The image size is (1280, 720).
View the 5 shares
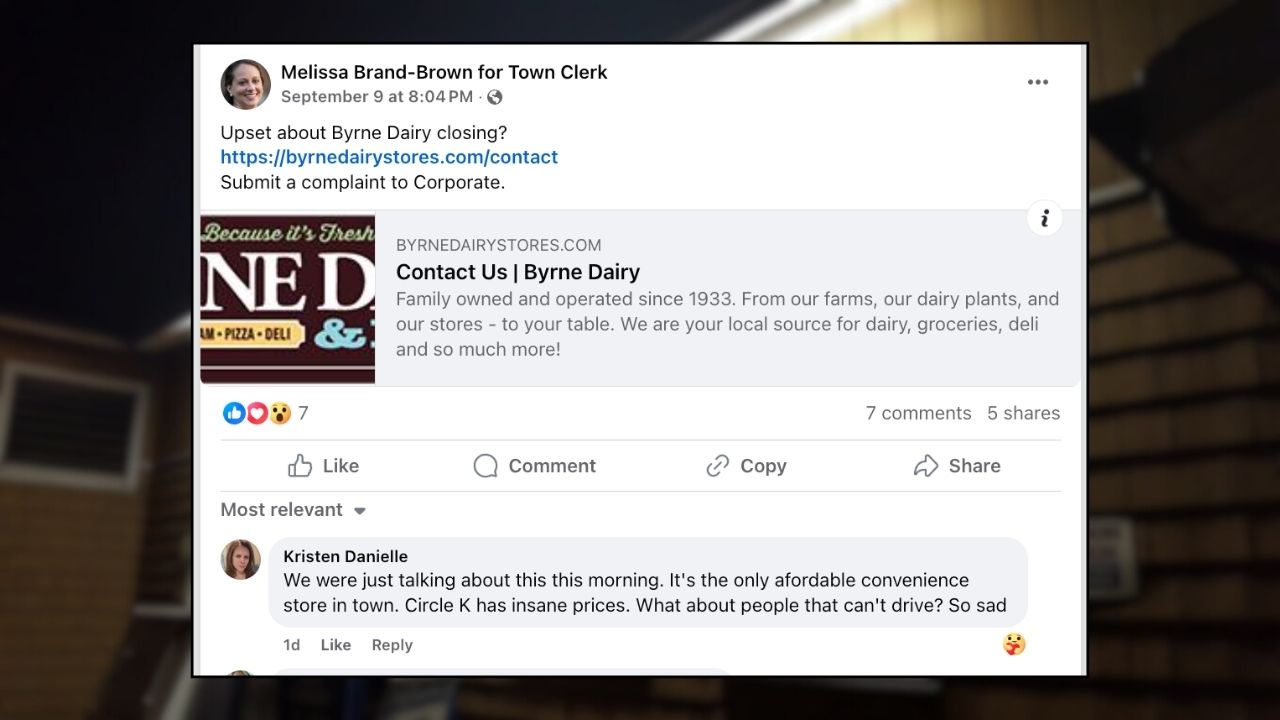pyautogui.click(x=1023, y=413)
